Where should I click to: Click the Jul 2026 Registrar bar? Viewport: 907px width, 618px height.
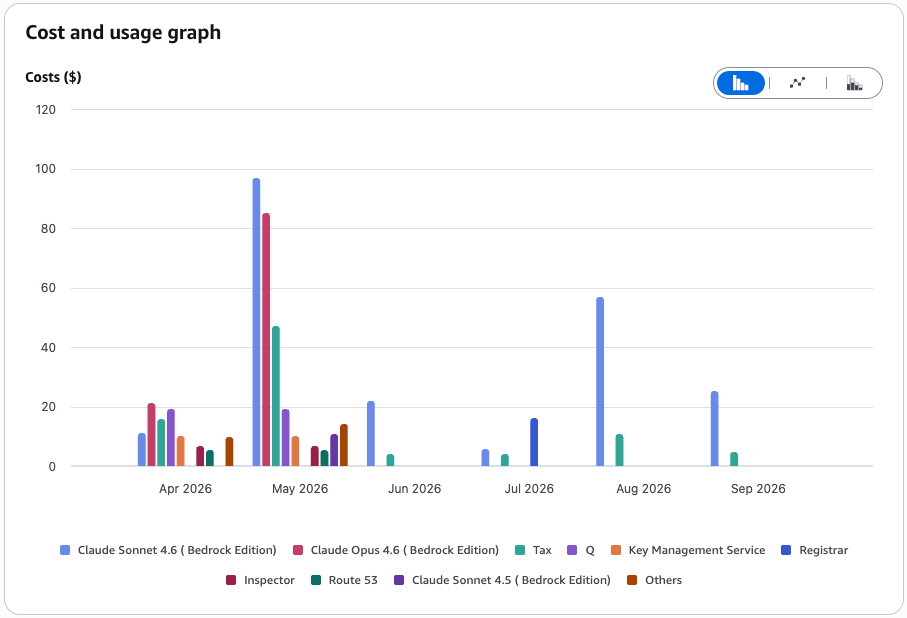point(534,442)
